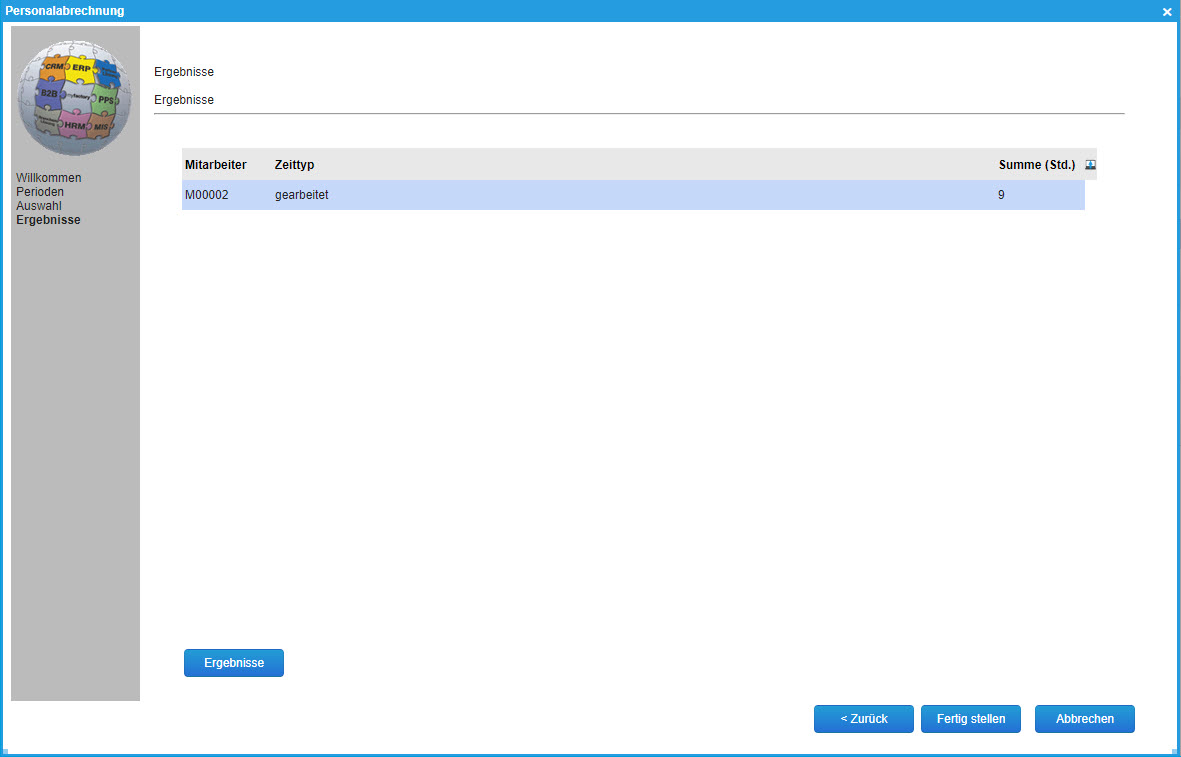Image resolution: width=1181 pixels, height=757 pixels.
Task: Click the Zeittyp column header
Action: coord(294,165)
